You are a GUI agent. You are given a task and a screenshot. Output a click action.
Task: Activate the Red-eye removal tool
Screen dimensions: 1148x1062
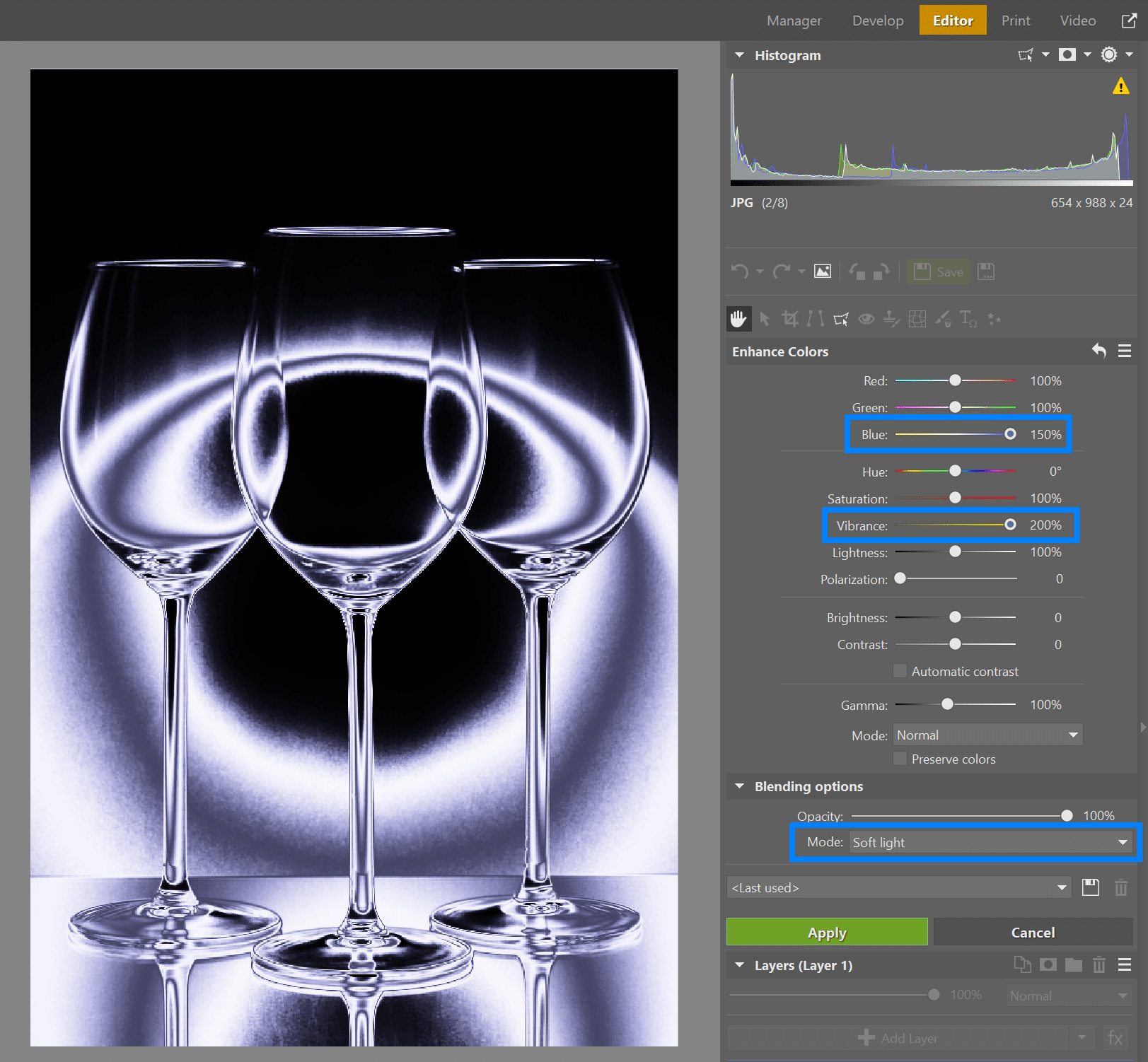[x=866, y=319]
